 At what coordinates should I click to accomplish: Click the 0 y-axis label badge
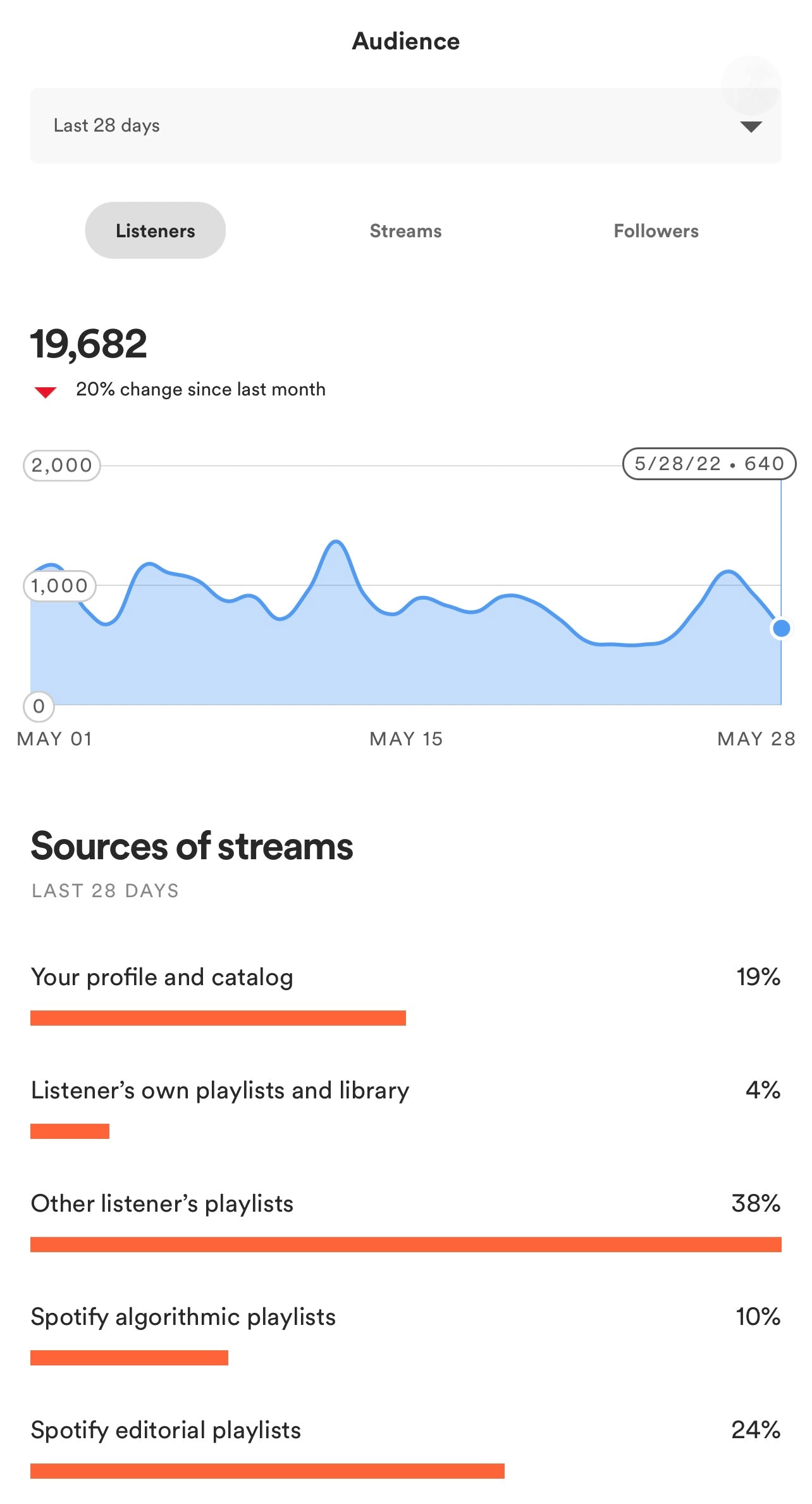click(39, 706)
